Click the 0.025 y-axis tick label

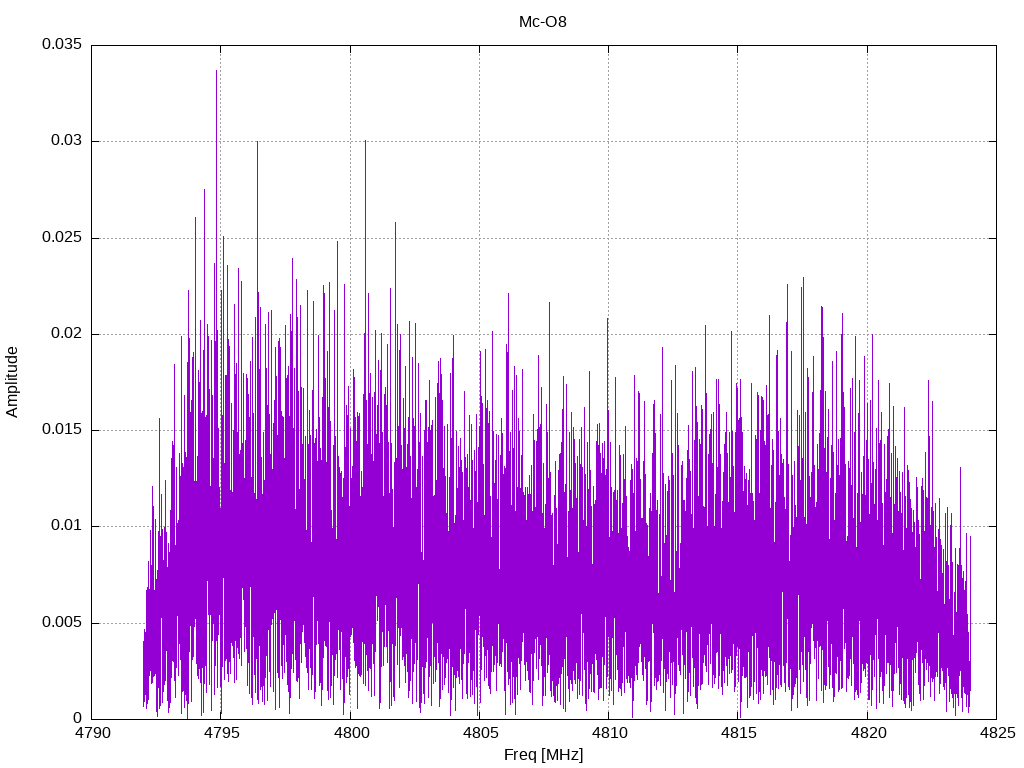click(62, 237)
